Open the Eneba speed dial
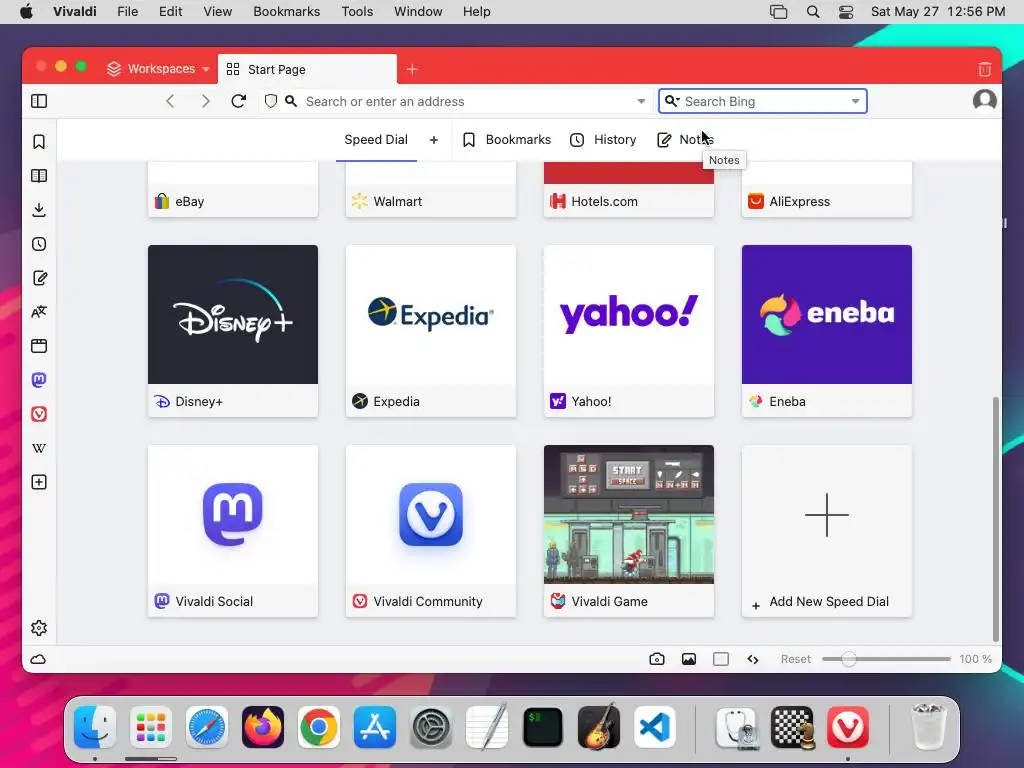Image resolution: width=1024 pixels, height=768 pixels. point(827,331)
